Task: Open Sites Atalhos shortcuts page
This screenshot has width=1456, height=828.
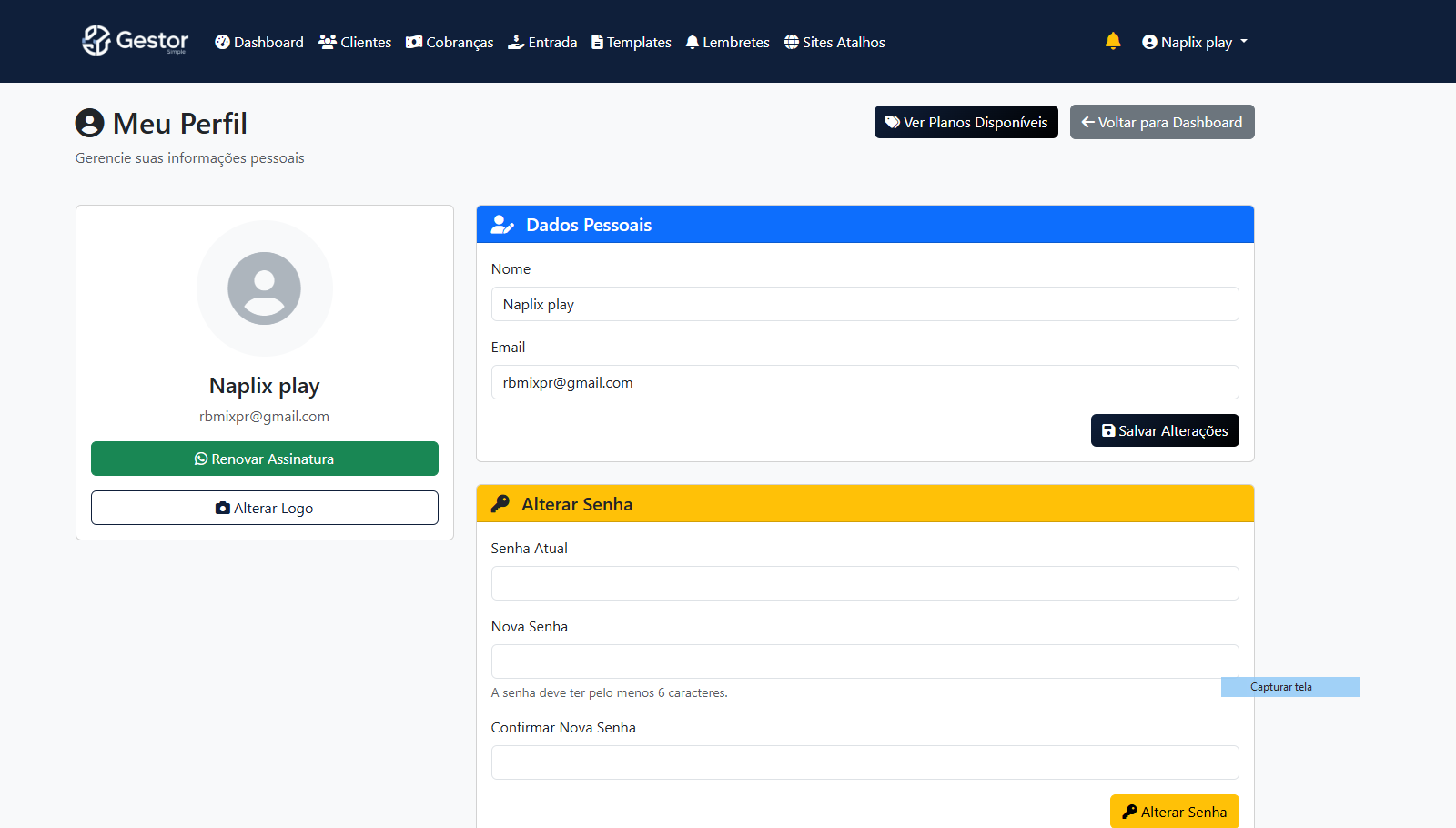Action: tap(834, 42)
